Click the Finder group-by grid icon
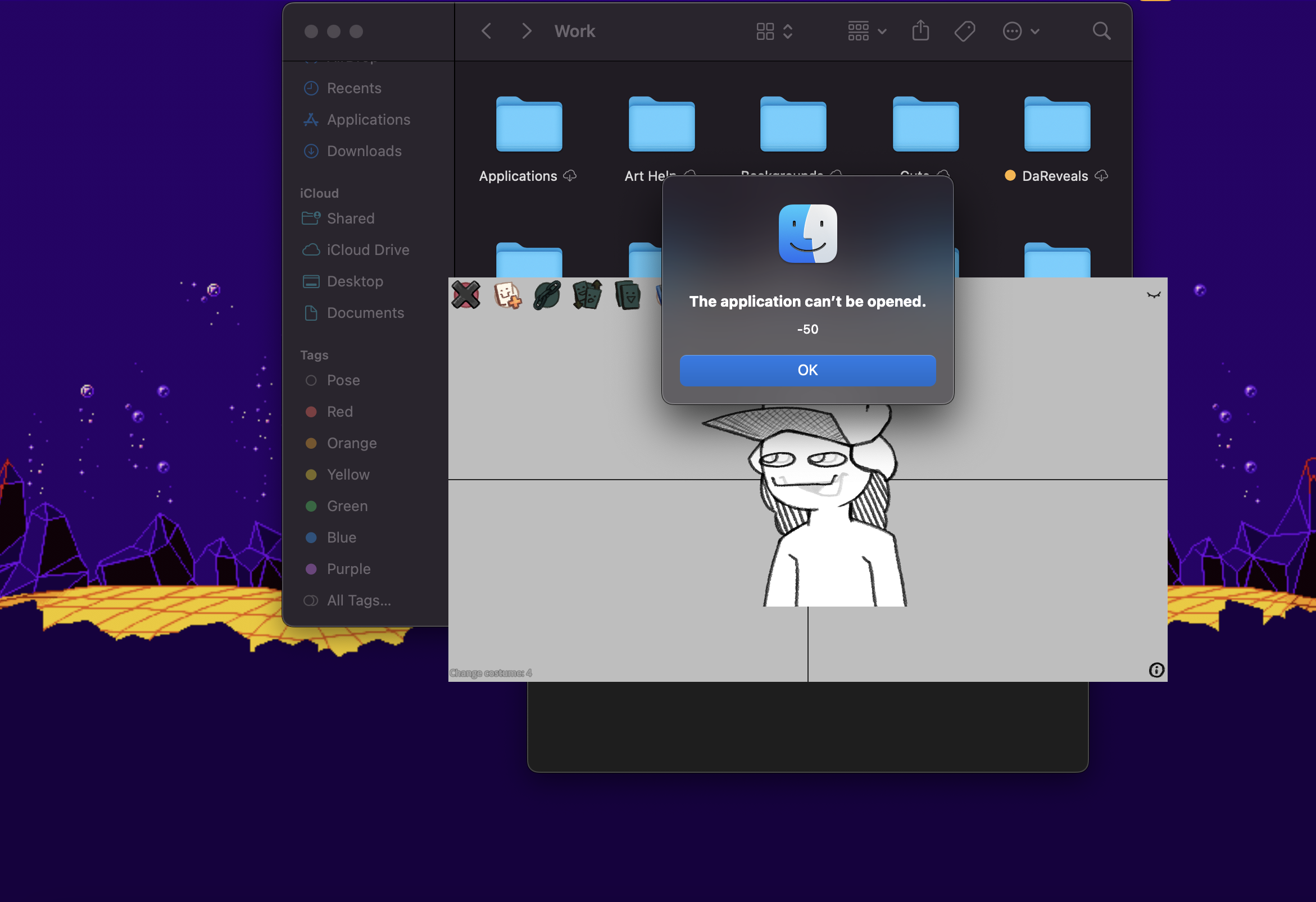The height and width of the screenshot is (902, 1316). (x=859, y=31)
